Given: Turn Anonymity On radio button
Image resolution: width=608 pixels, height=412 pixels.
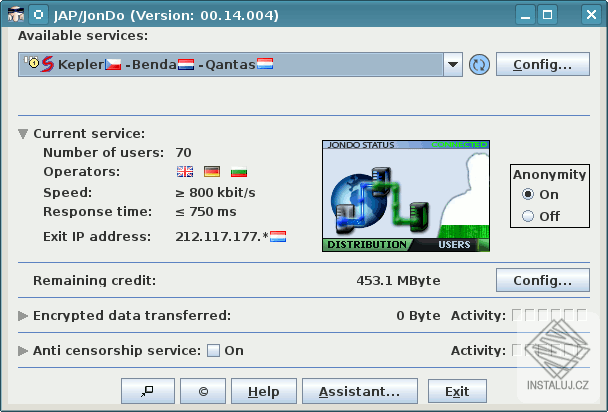Looking at the screenshot, I should [528, 194].
